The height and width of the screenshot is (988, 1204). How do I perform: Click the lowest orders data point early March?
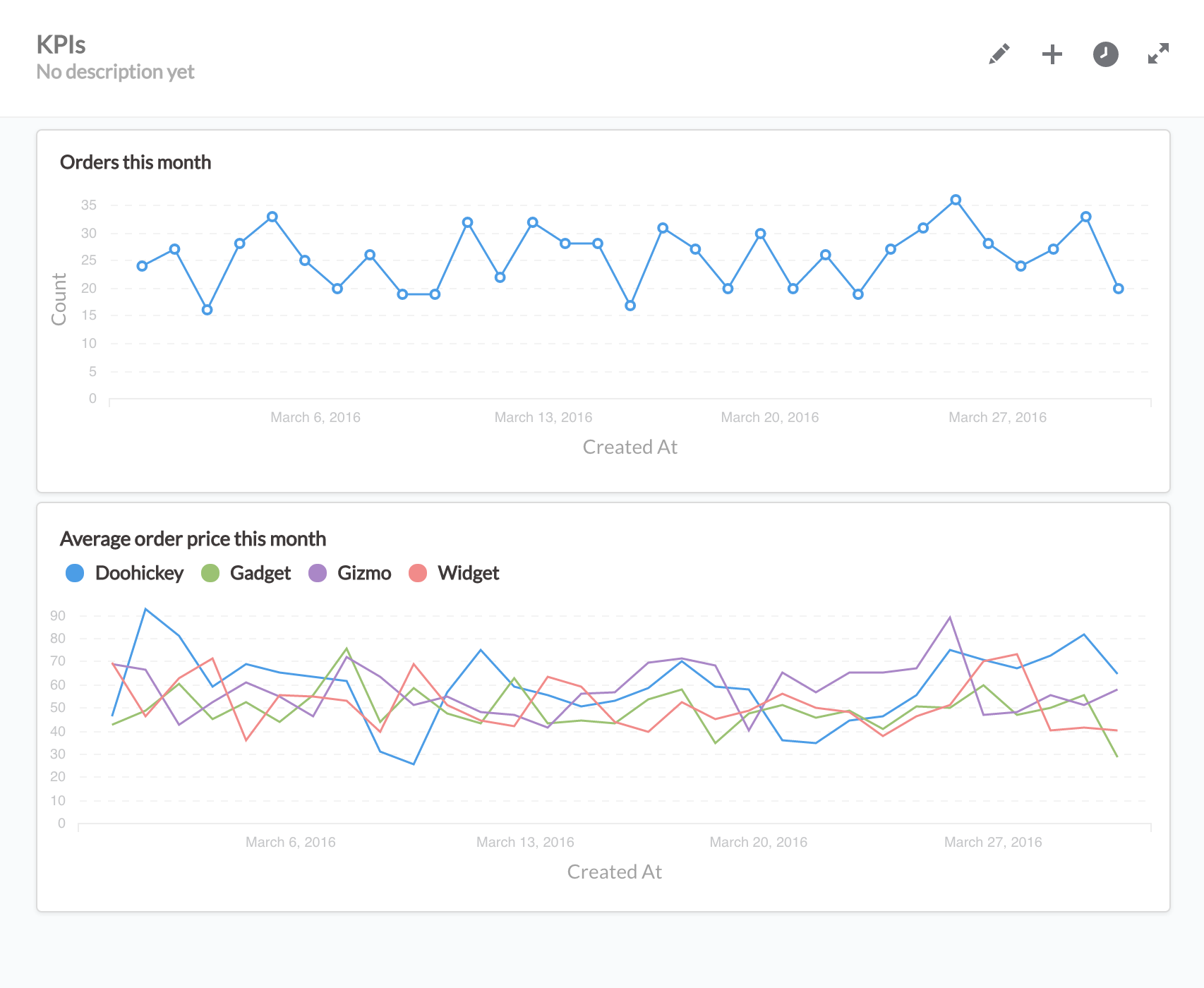click(206, 309)
